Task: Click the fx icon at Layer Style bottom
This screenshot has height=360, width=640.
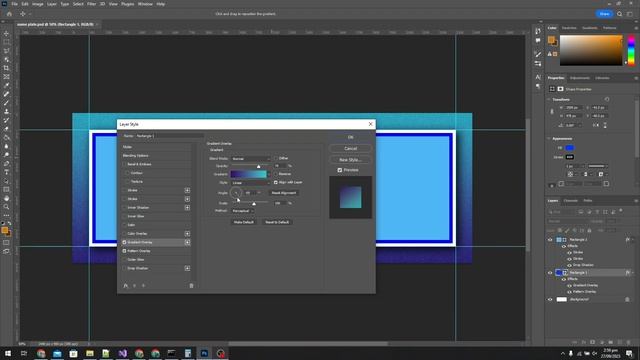Action: [x=126, y=286]
